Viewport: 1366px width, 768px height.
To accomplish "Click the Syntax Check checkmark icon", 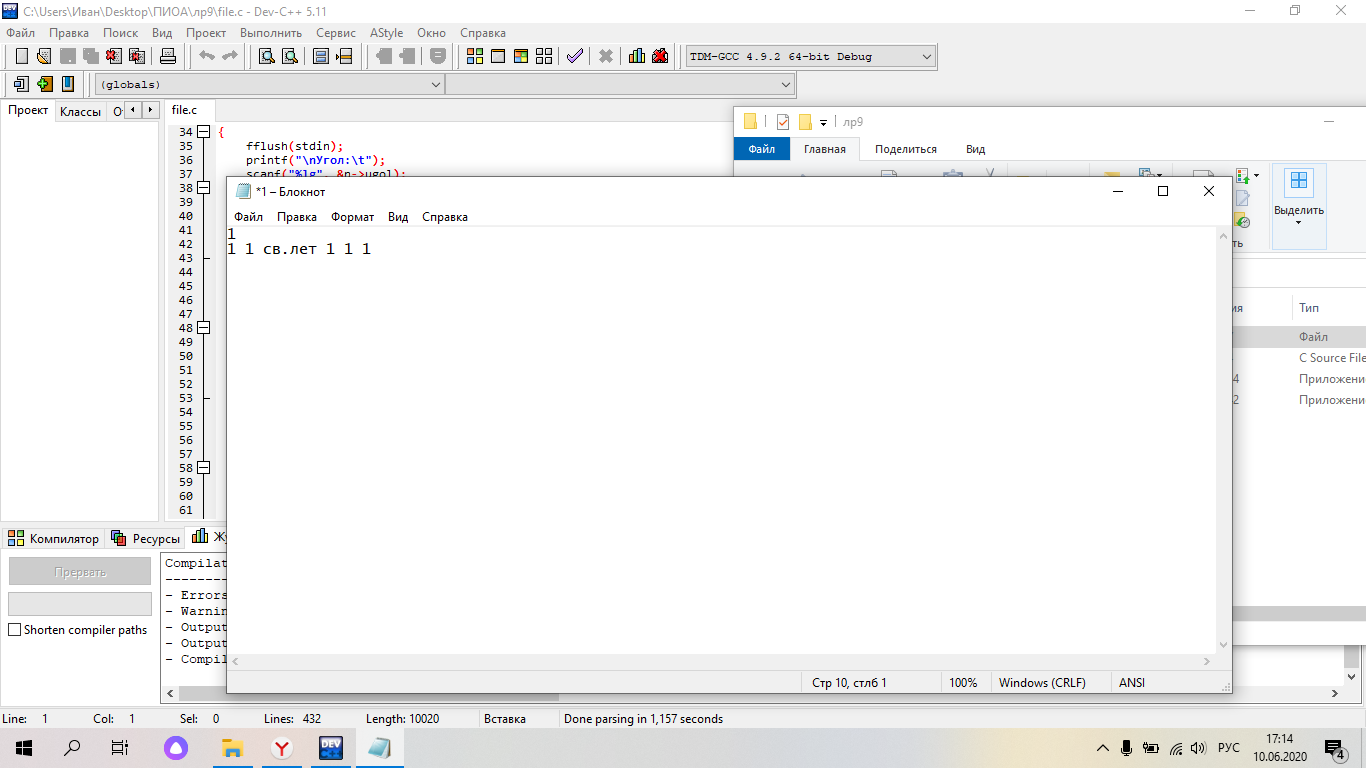I will click(x=574, y=56).
